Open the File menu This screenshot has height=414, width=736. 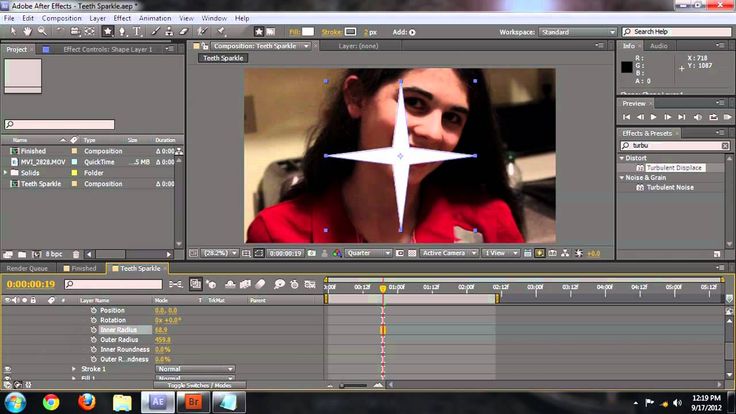pos(9,18)
